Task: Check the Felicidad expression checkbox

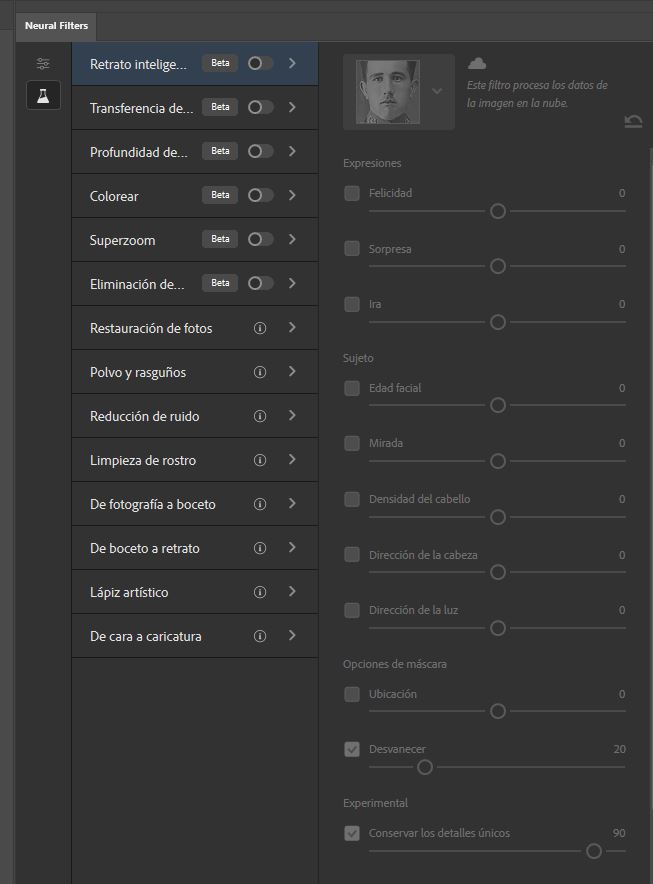Action: click(352, 193)
